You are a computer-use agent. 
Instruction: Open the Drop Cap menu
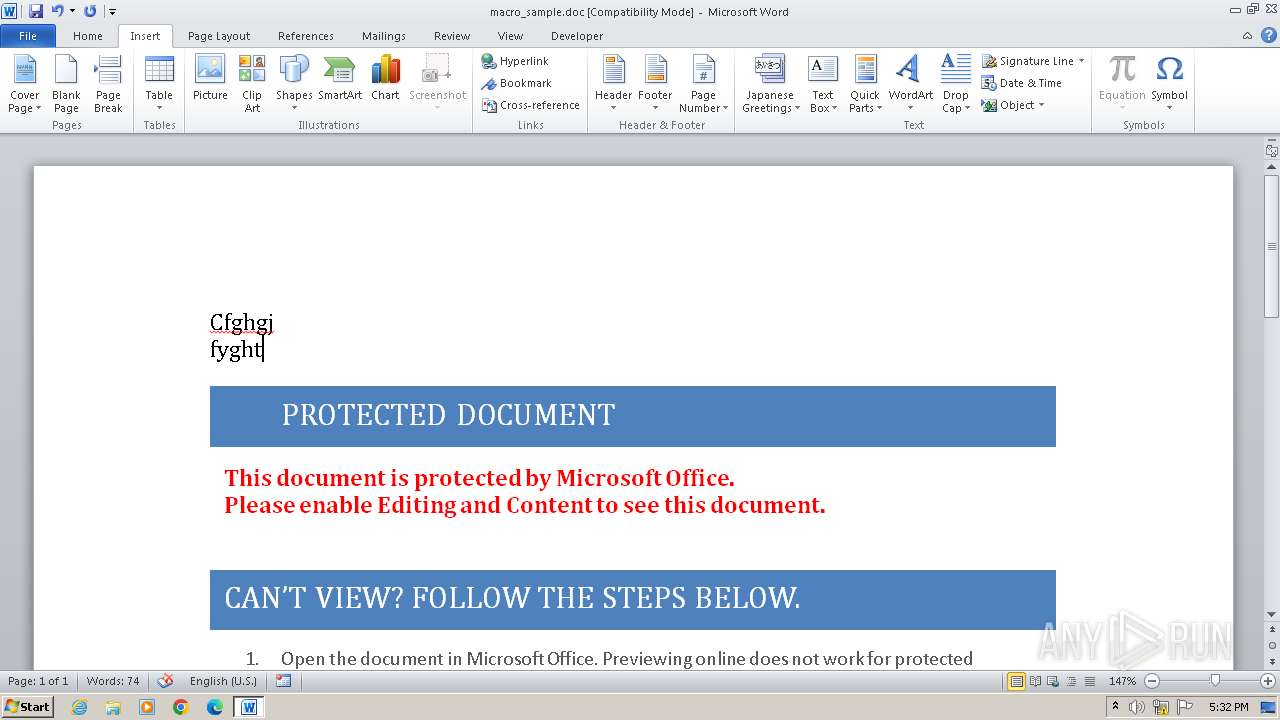click(x=956, y=84)
